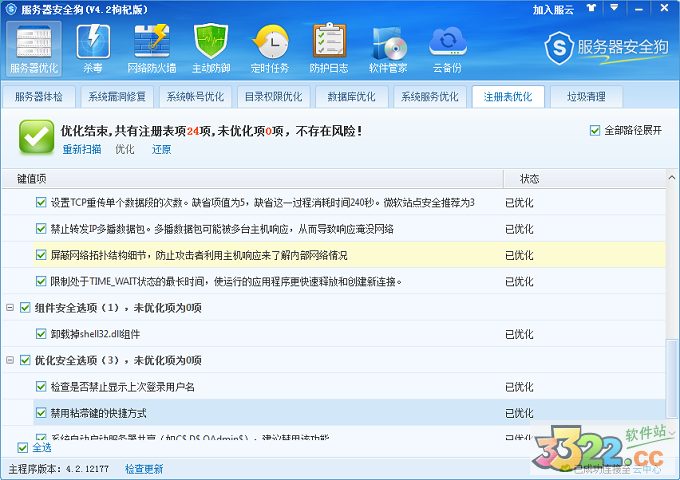Image resolution: width=680 pixels, height=480 pixels.
Task: Click the app icon in the title bar
Action: point(11,9)
